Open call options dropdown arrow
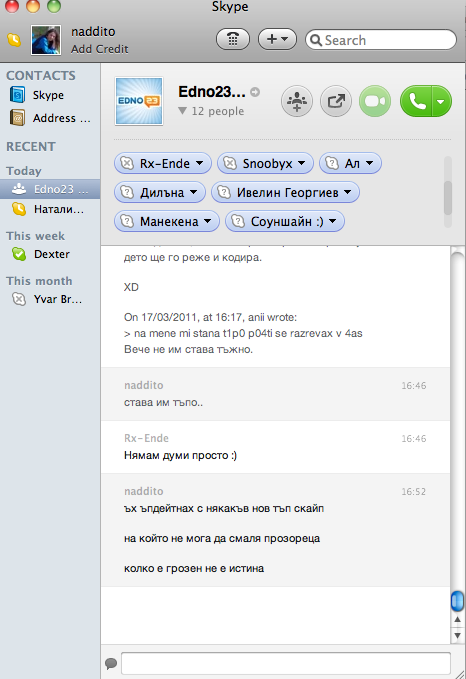The width and height of the screenshot is (466, 679). [441, 101]
